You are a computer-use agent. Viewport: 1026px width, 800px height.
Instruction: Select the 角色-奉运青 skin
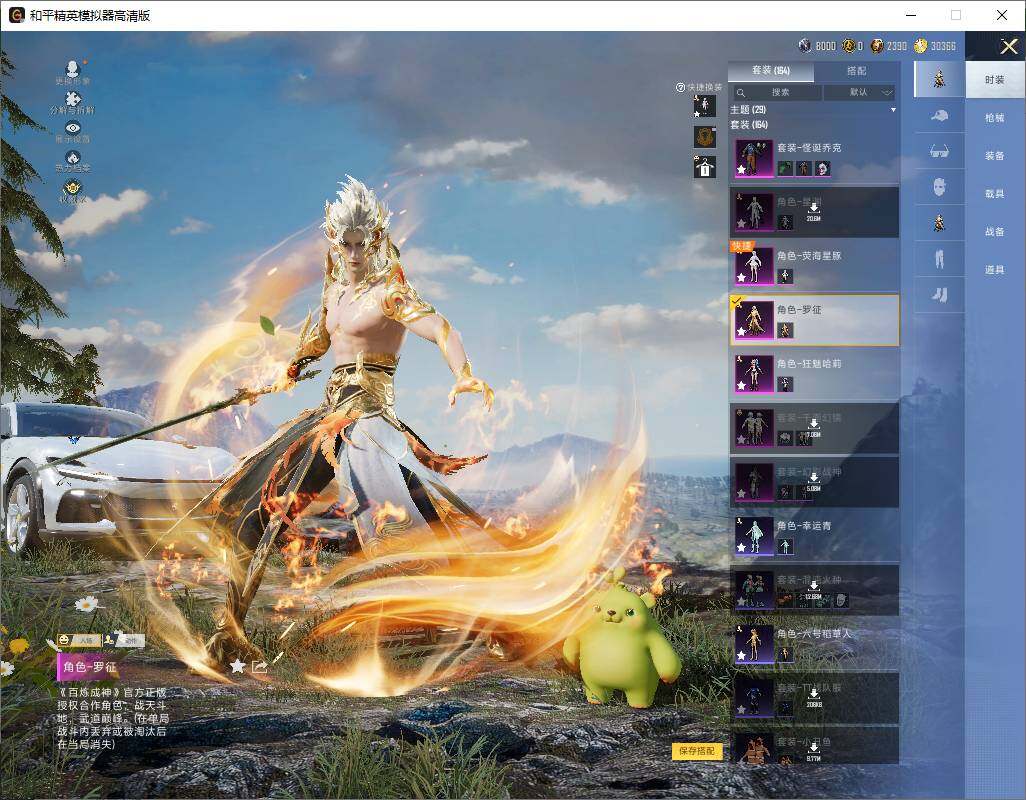click(814, 536)
